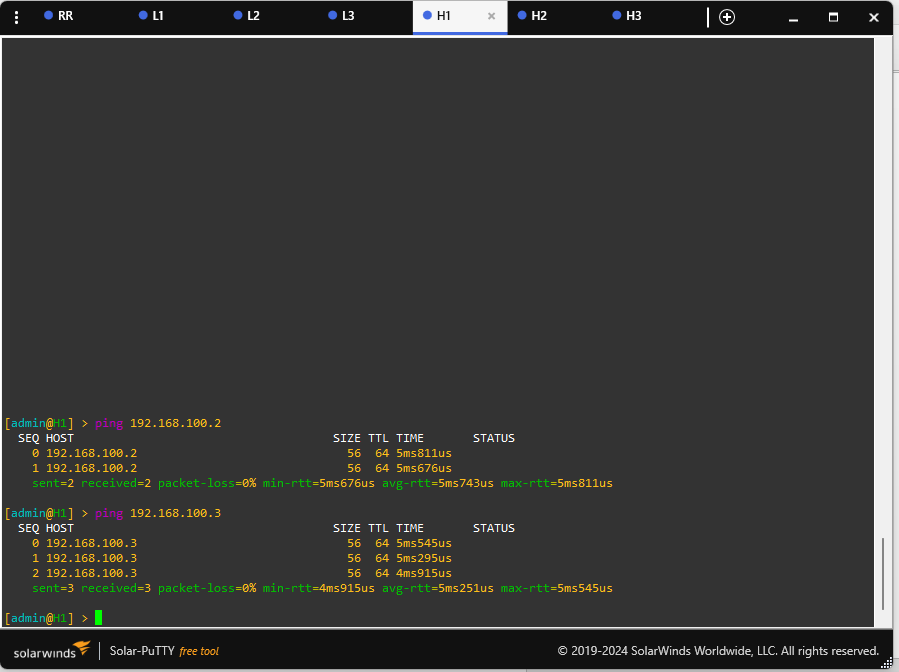
Task: Click the Solar-PuTTY free tool label
Action: (x=164, y=651)
